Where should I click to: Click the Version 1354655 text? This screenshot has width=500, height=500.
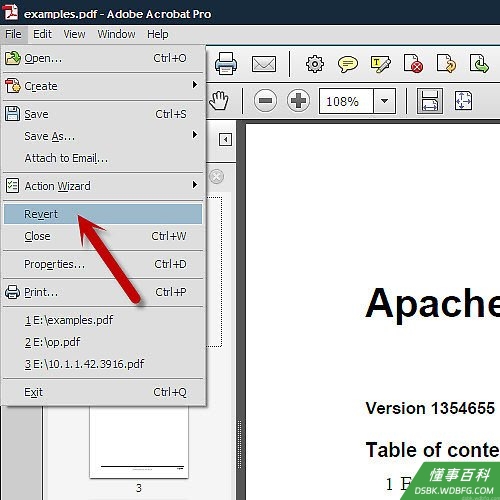pos(430,408)
